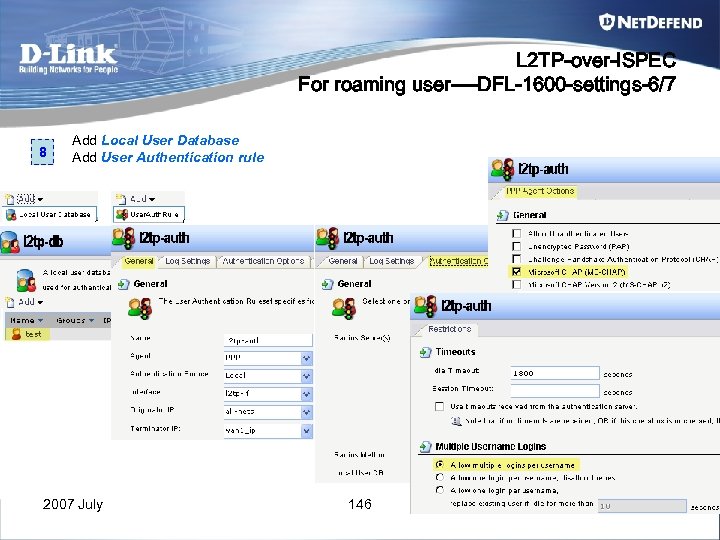Open the Log Settings tab beside the highlighted Authentication Options
This screenshot has width=720, height=540.
point(391,261)
